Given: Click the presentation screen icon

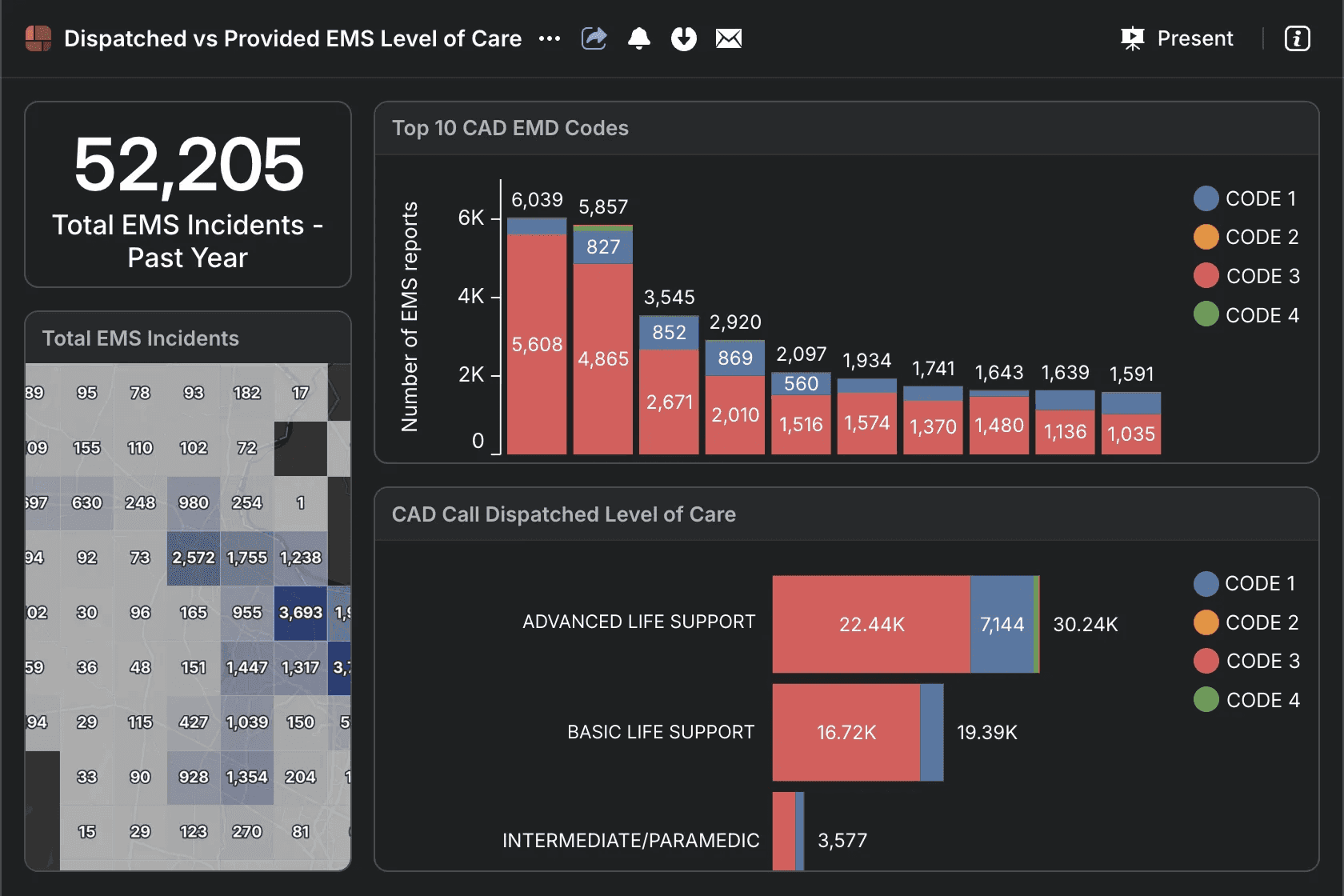Looking at the screenshot, I should (x=1132, y=38).
